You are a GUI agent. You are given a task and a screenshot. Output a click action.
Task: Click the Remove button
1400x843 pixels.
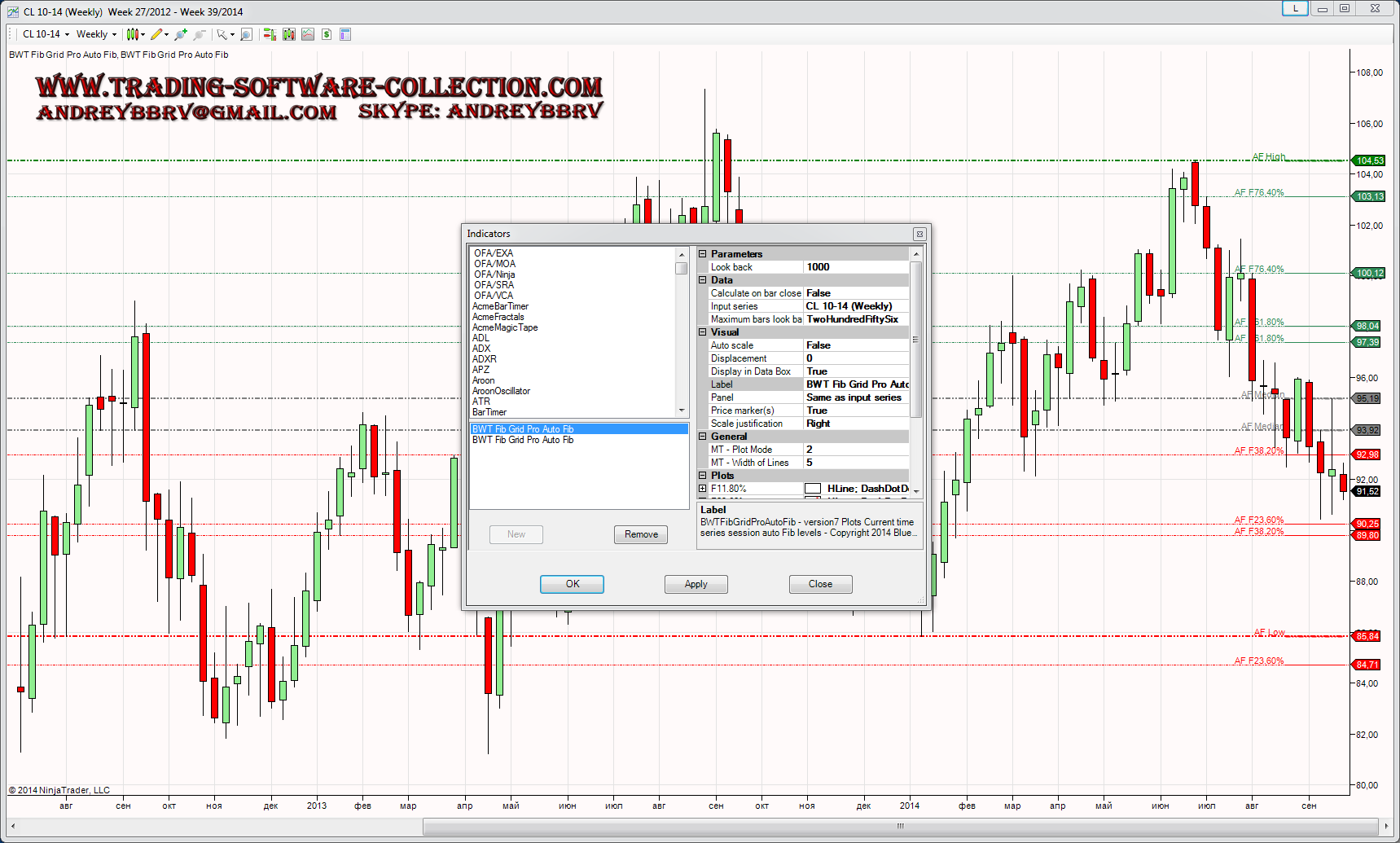[x=641, y=534]
